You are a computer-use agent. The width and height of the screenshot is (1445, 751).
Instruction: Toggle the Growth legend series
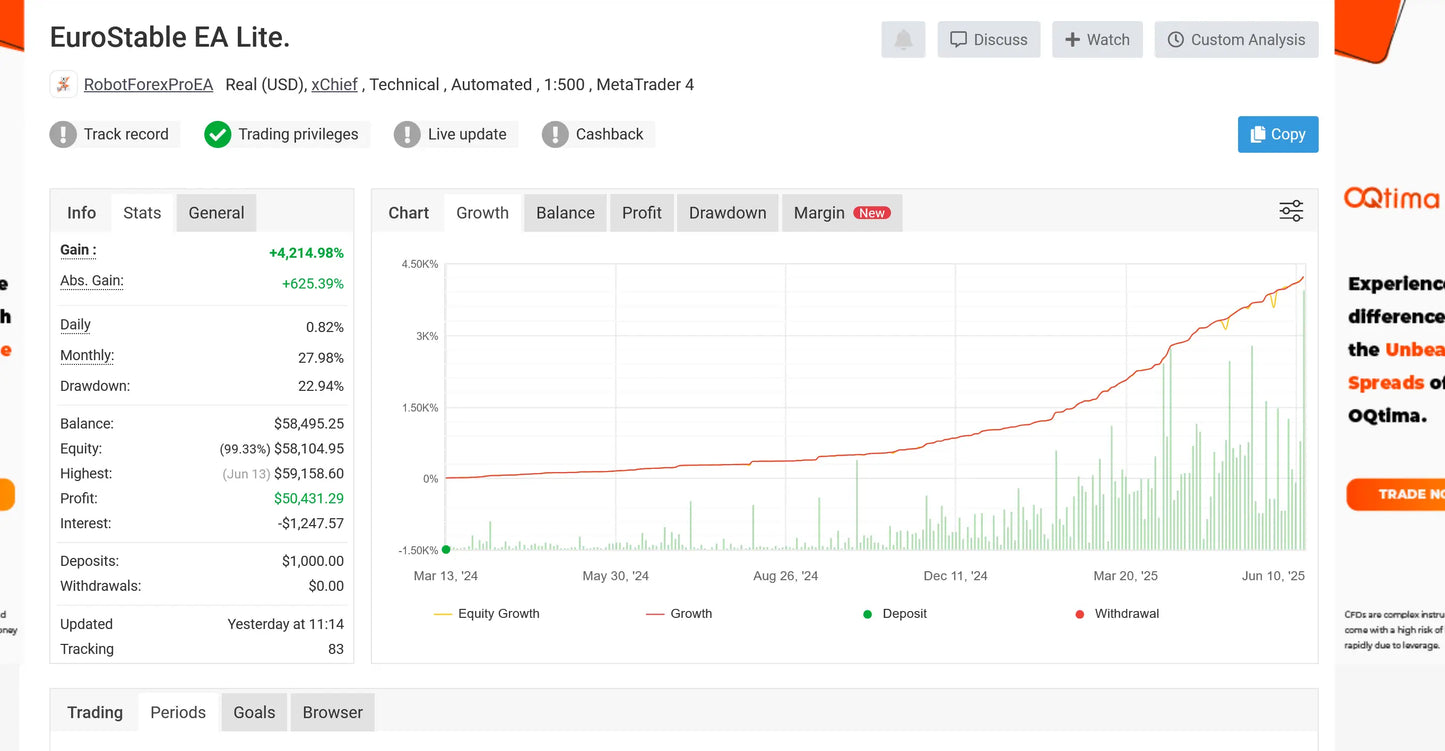click(x=679, y=614)
